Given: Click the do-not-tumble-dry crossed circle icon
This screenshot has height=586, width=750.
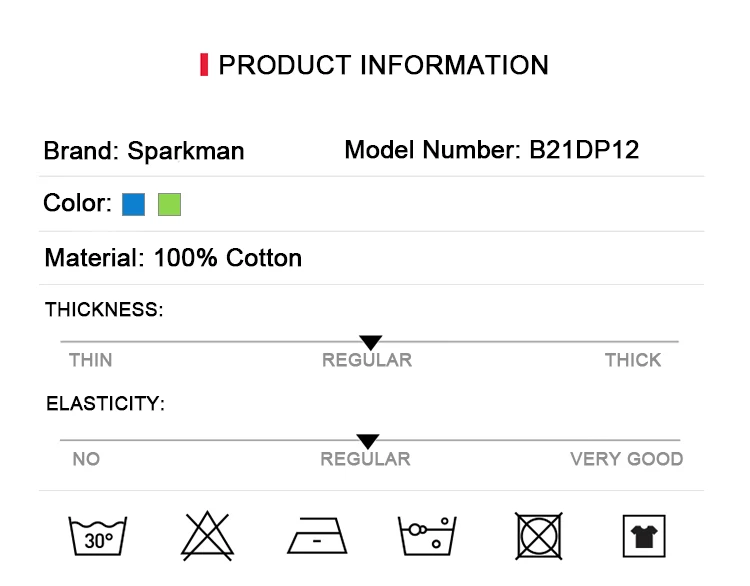Looking at the screenshot, I should 539,536.
